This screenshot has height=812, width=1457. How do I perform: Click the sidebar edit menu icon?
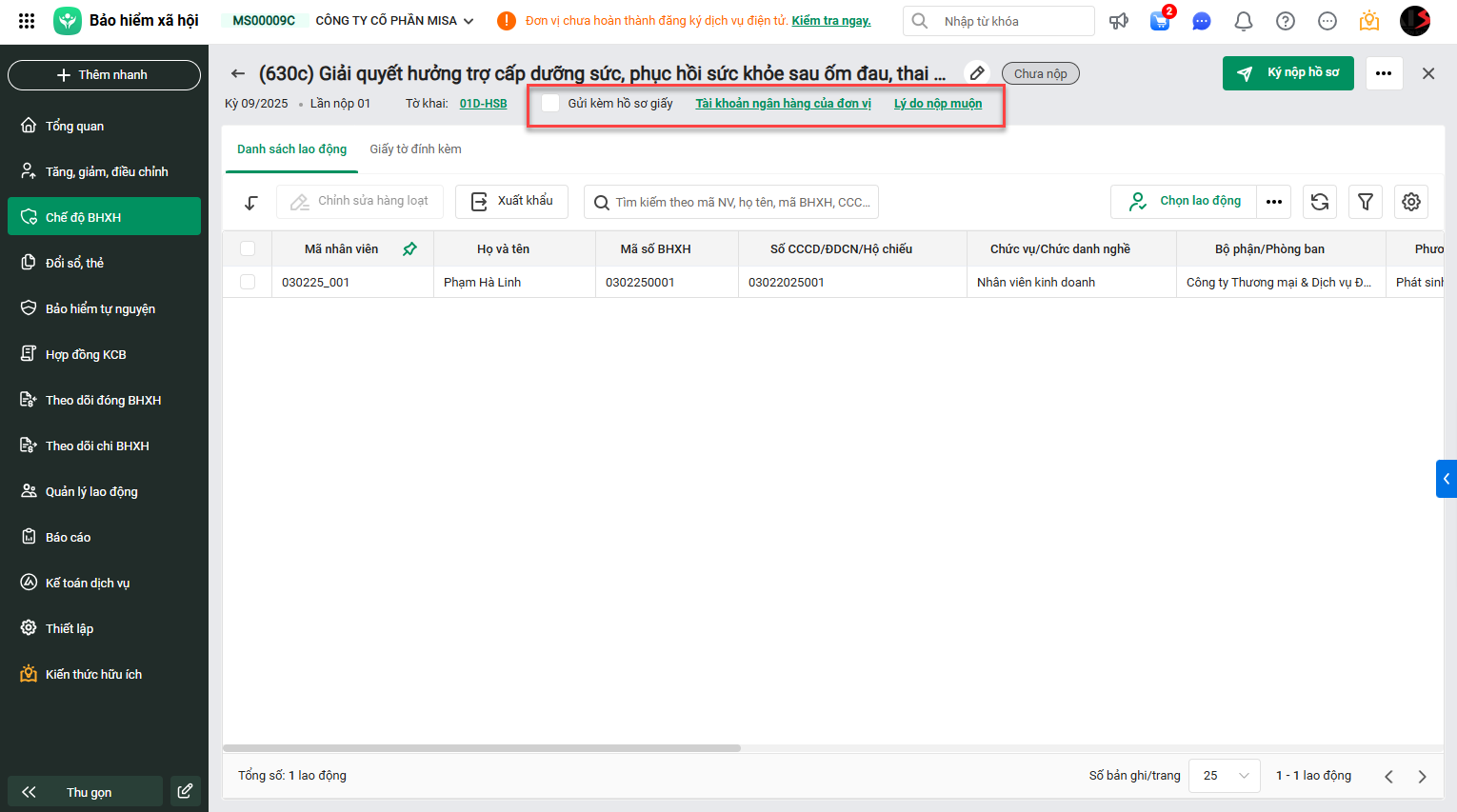(x=186, y=791)
